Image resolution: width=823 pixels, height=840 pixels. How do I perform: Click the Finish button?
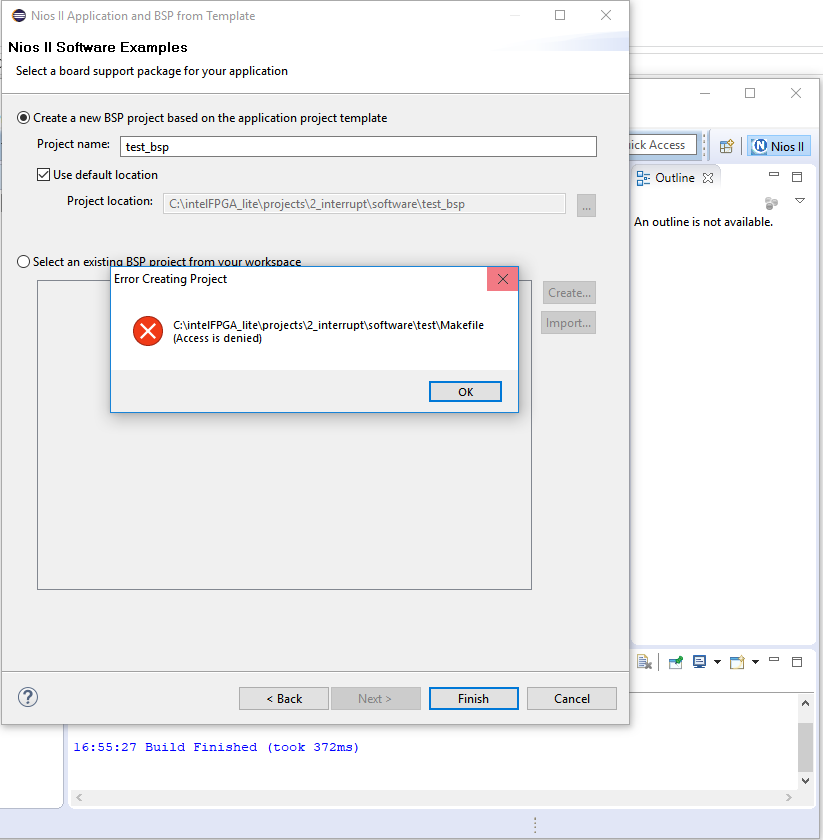tap(474, 699)
